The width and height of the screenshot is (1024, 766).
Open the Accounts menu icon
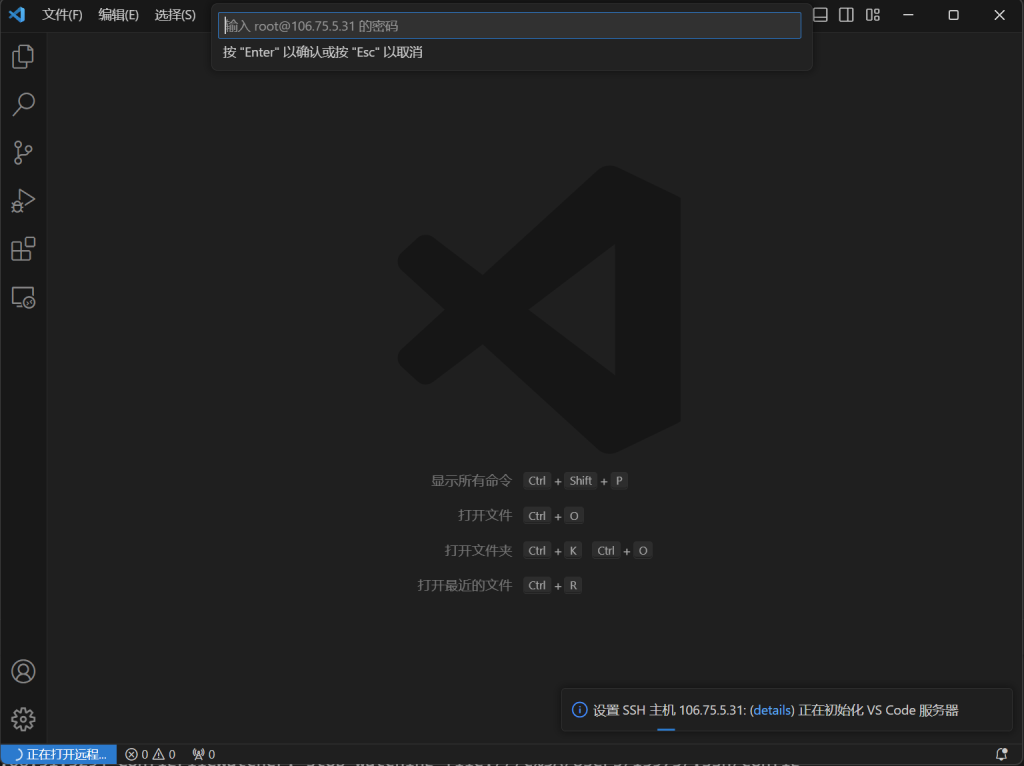(x=23, y=671)
